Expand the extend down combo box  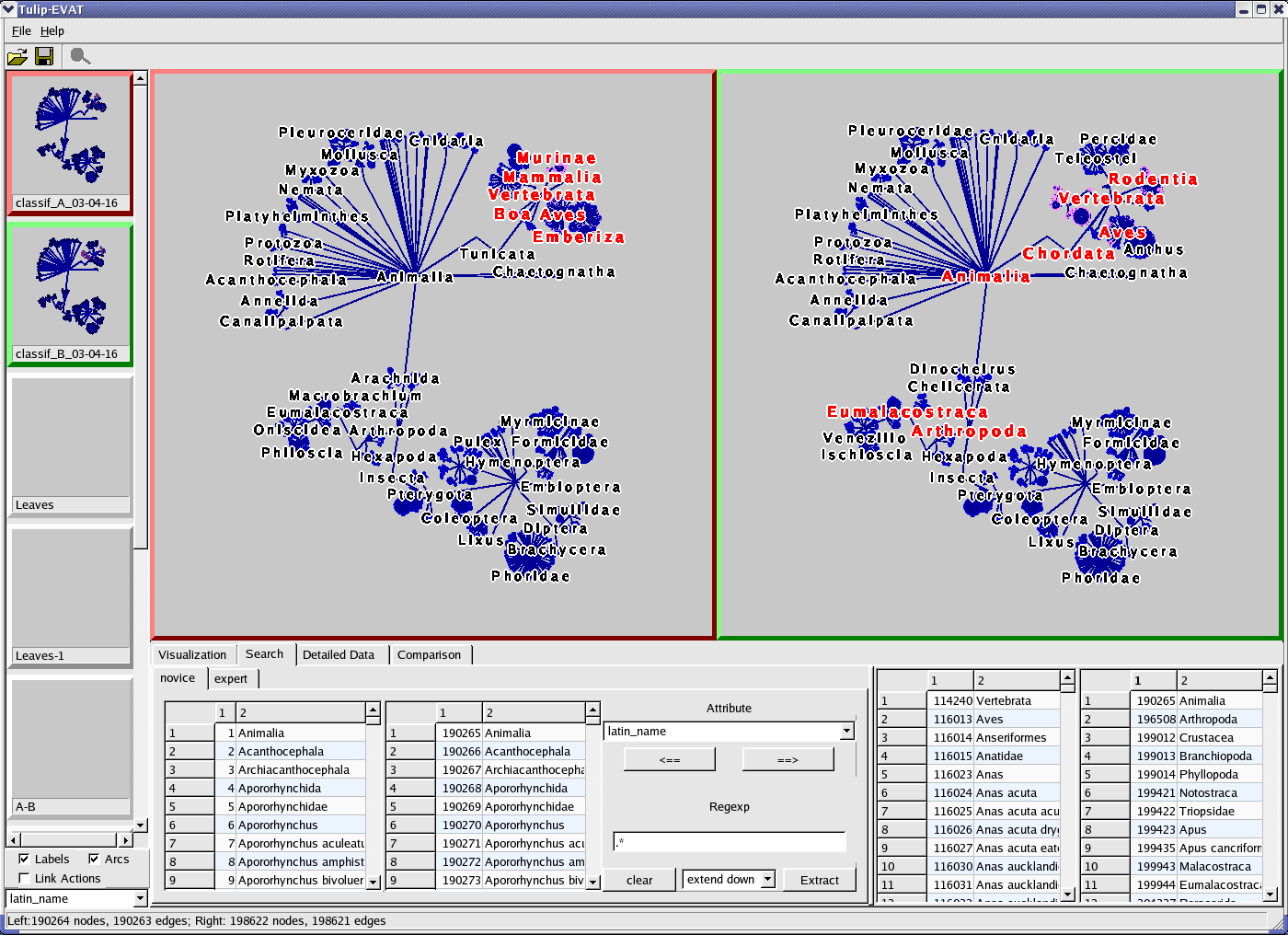767,880
